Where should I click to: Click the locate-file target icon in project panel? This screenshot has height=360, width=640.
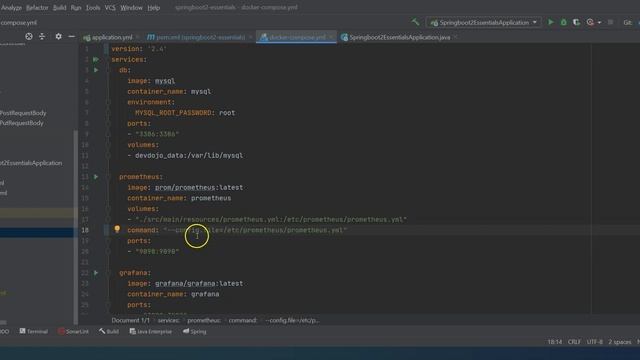click(29, 36)
